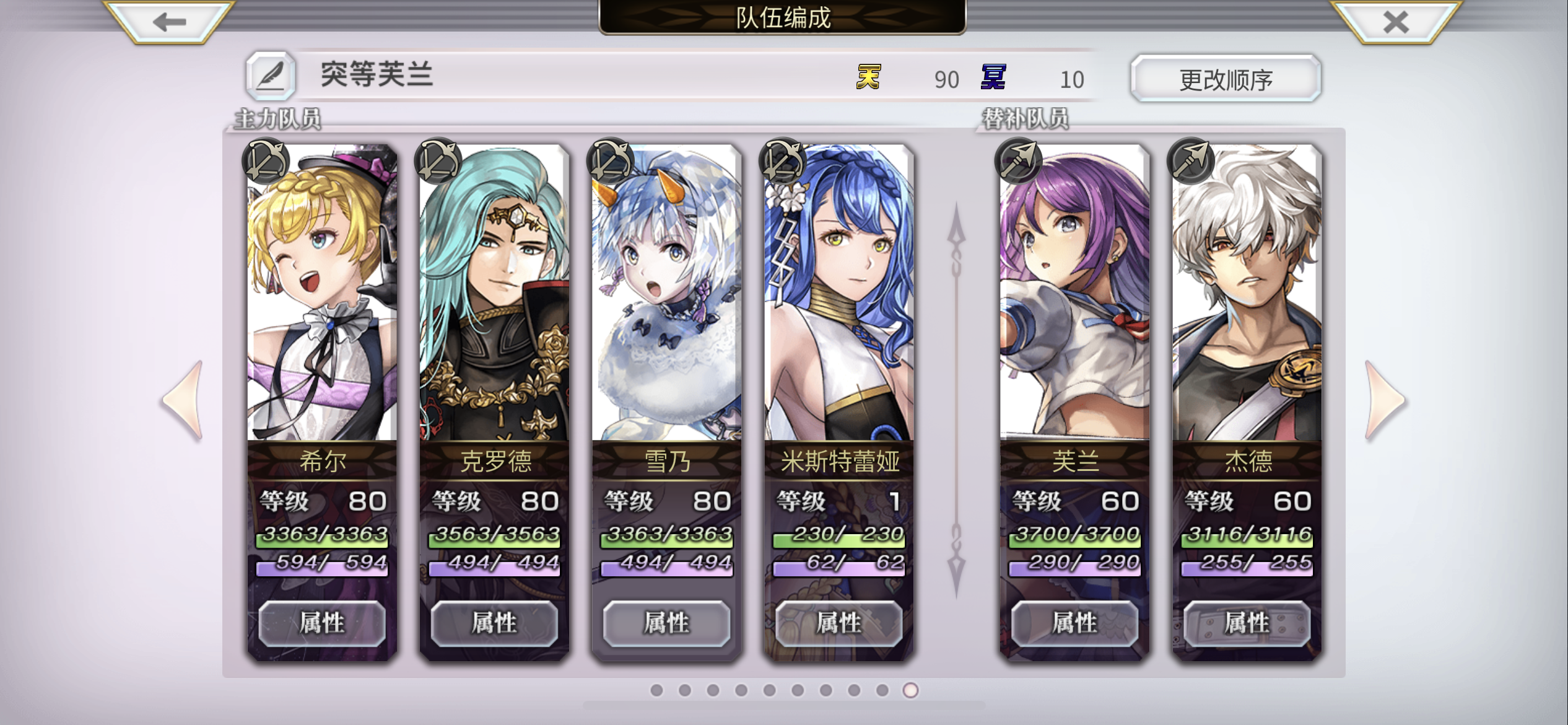
Task: Select the last highlighted page dot
Action: 910,690
